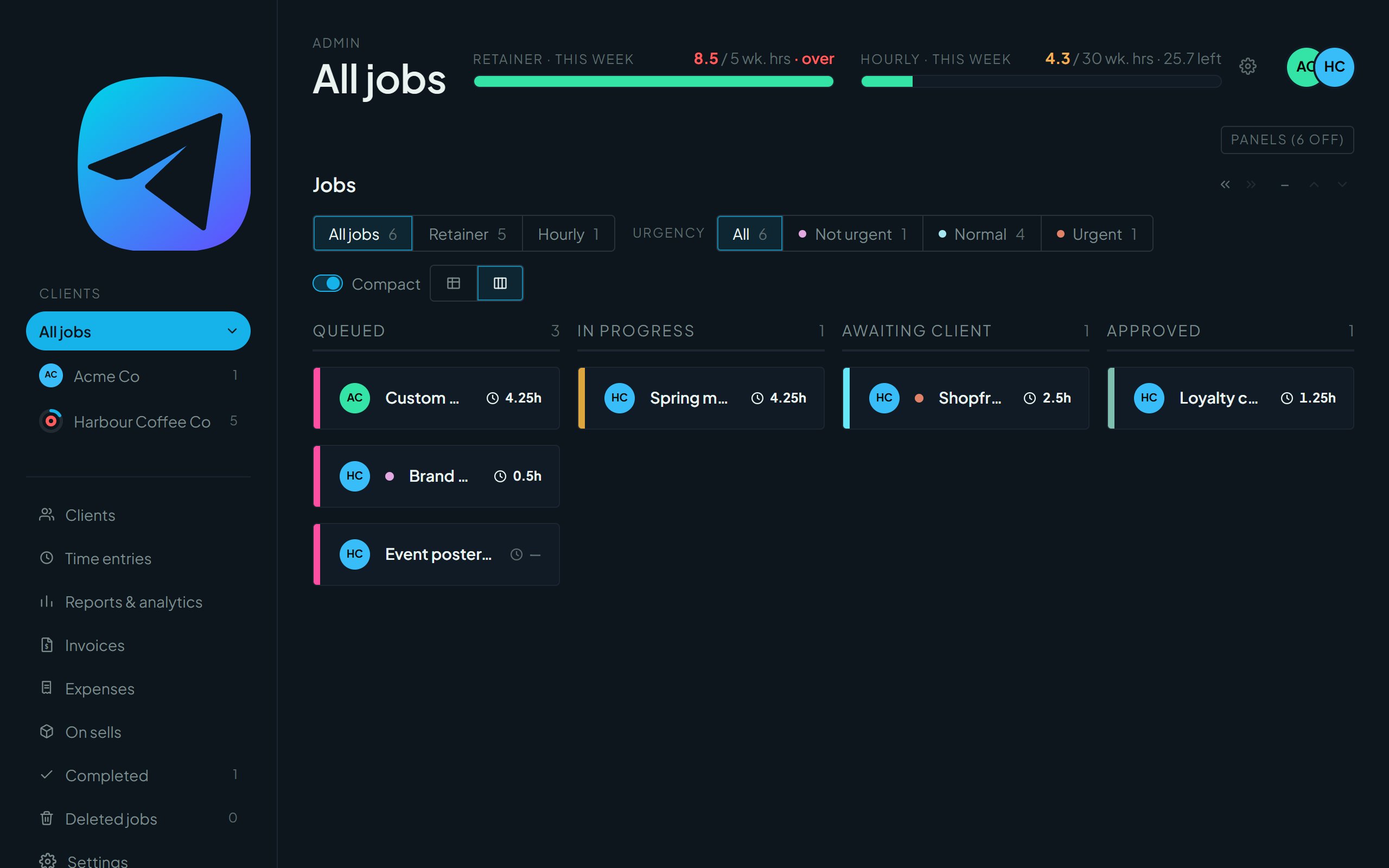Image resolution: width=1389 pixels, height=868 pixels.
Task: Open Reports & analytics in the sidebar
Action: click(138, 602)
